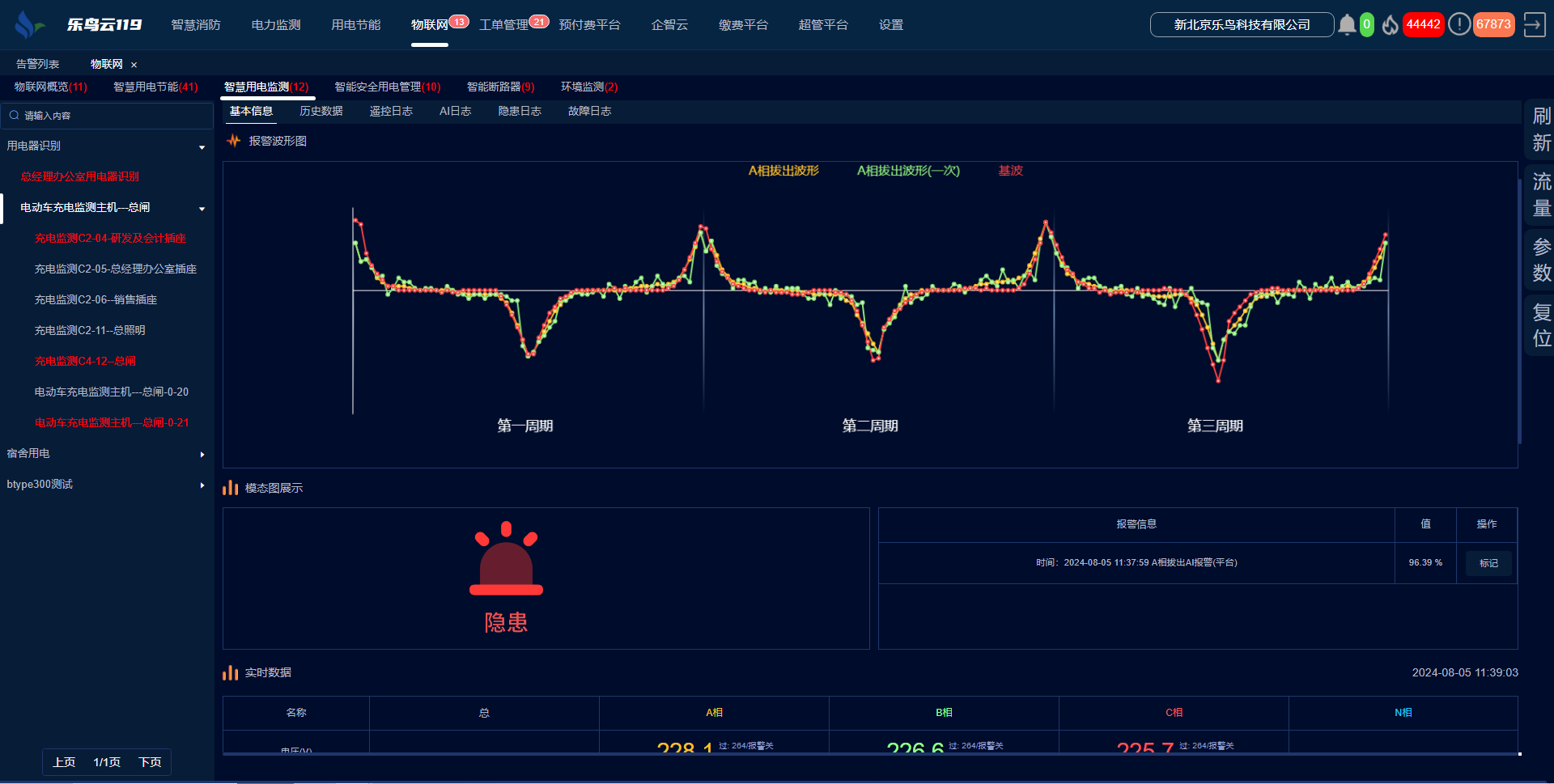Click the logout exit icon
The height and width of the screenshot is (784, 1554).
pos(1534,24)
